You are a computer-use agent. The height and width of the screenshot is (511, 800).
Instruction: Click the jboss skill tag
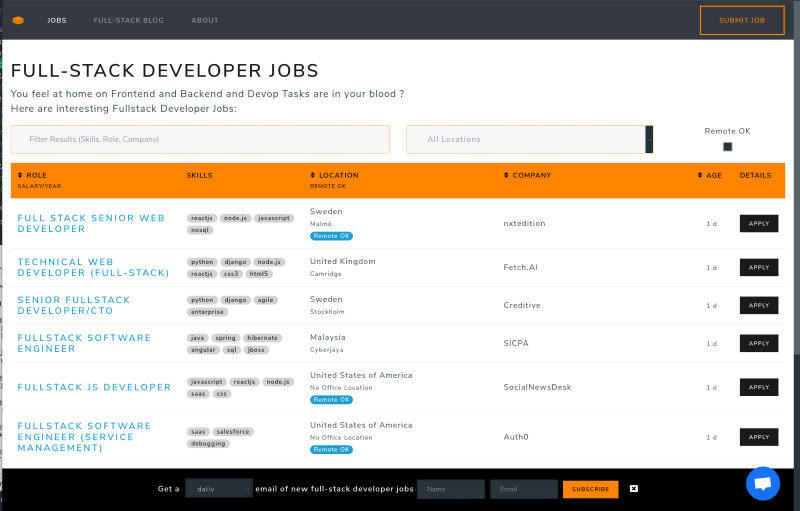[x=256, y=350]
